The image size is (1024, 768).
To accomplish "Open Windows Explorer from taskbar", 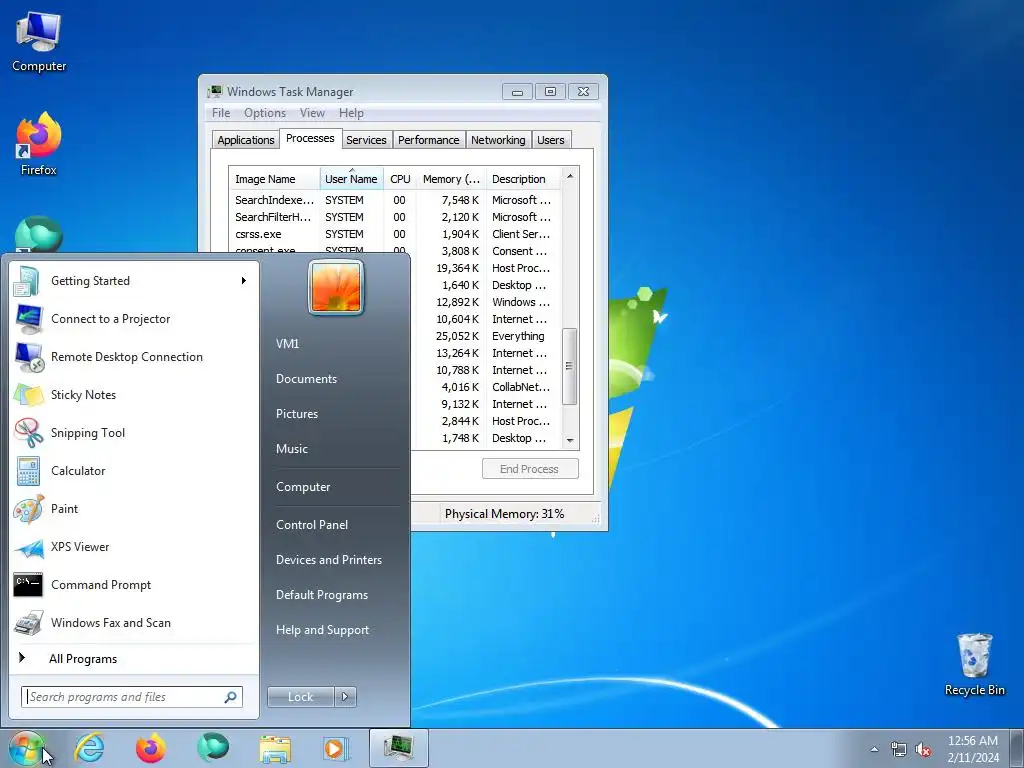I will [x=275, y=748].
